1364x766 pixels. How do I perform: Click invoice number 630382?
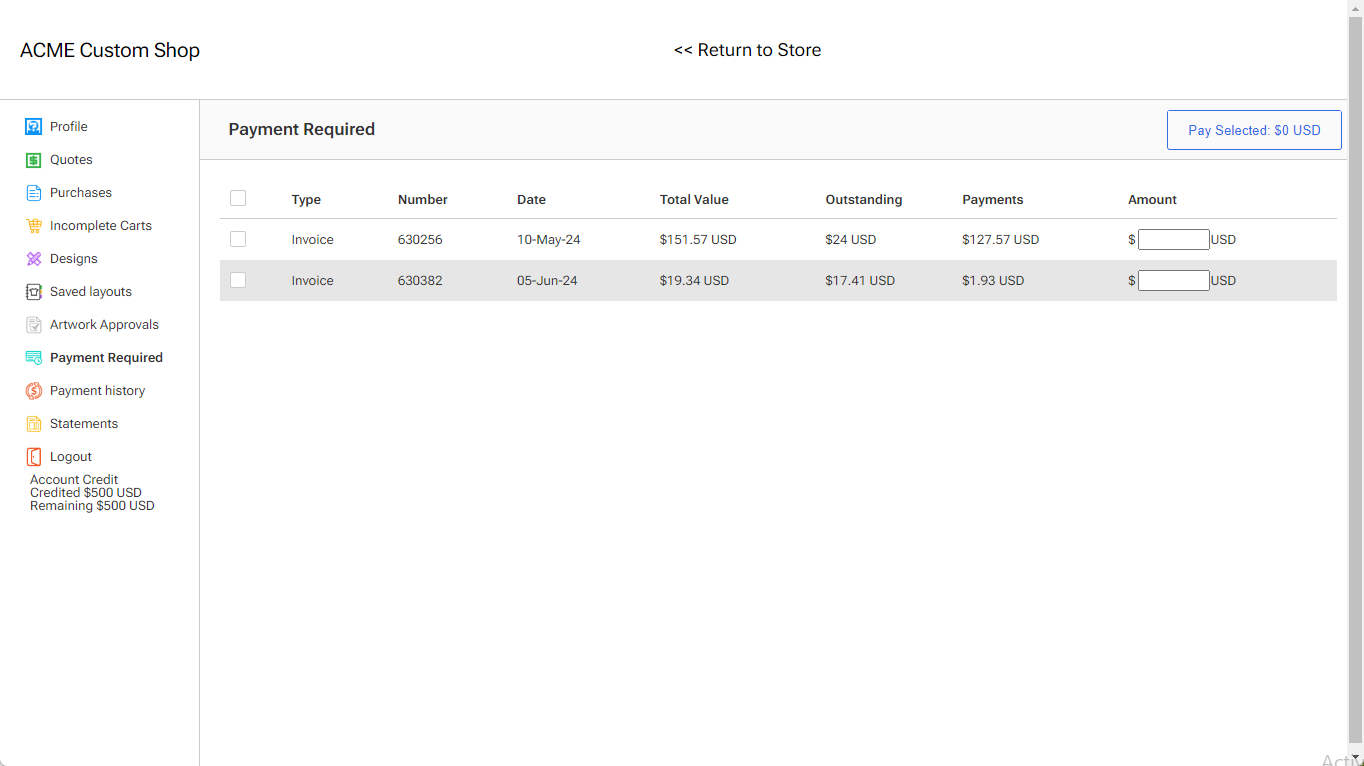click(420, 281)
